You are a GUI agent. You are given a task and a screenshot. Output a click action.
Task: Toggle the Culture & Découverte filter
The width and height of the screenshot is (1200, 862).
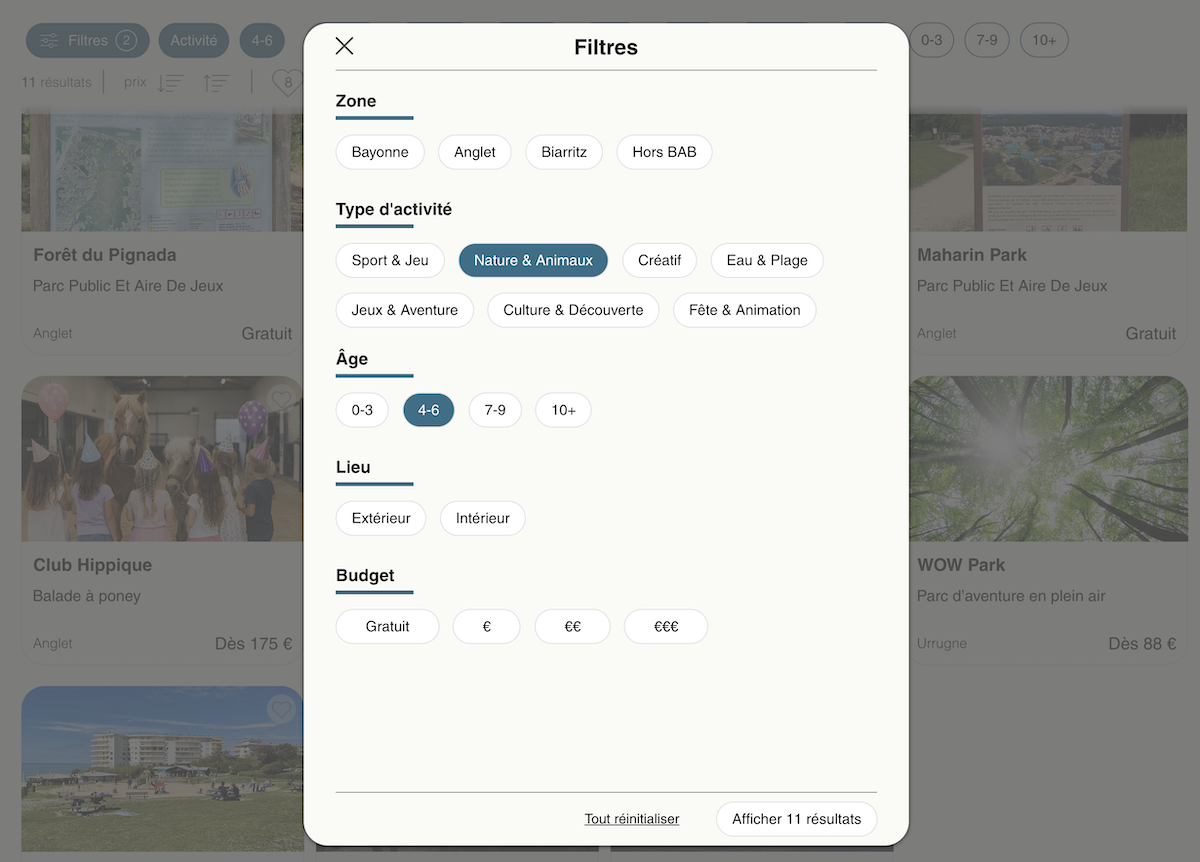573,310
